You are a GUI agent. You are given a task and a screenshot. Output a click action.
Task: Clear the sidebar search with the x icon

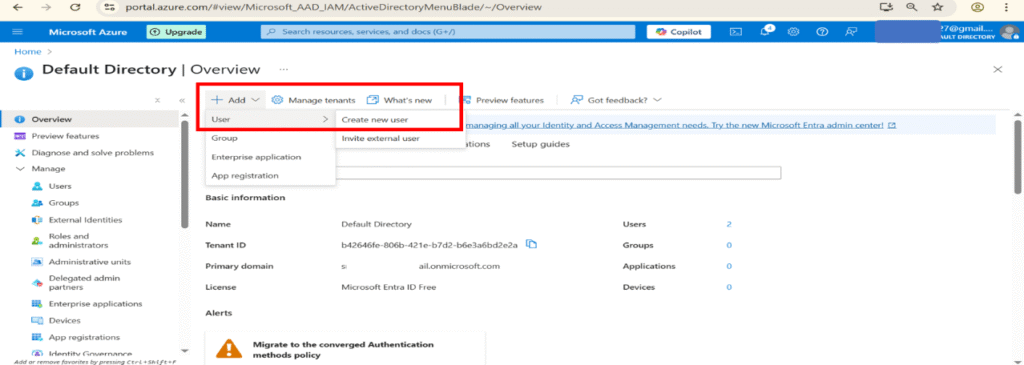pos(157,101)
